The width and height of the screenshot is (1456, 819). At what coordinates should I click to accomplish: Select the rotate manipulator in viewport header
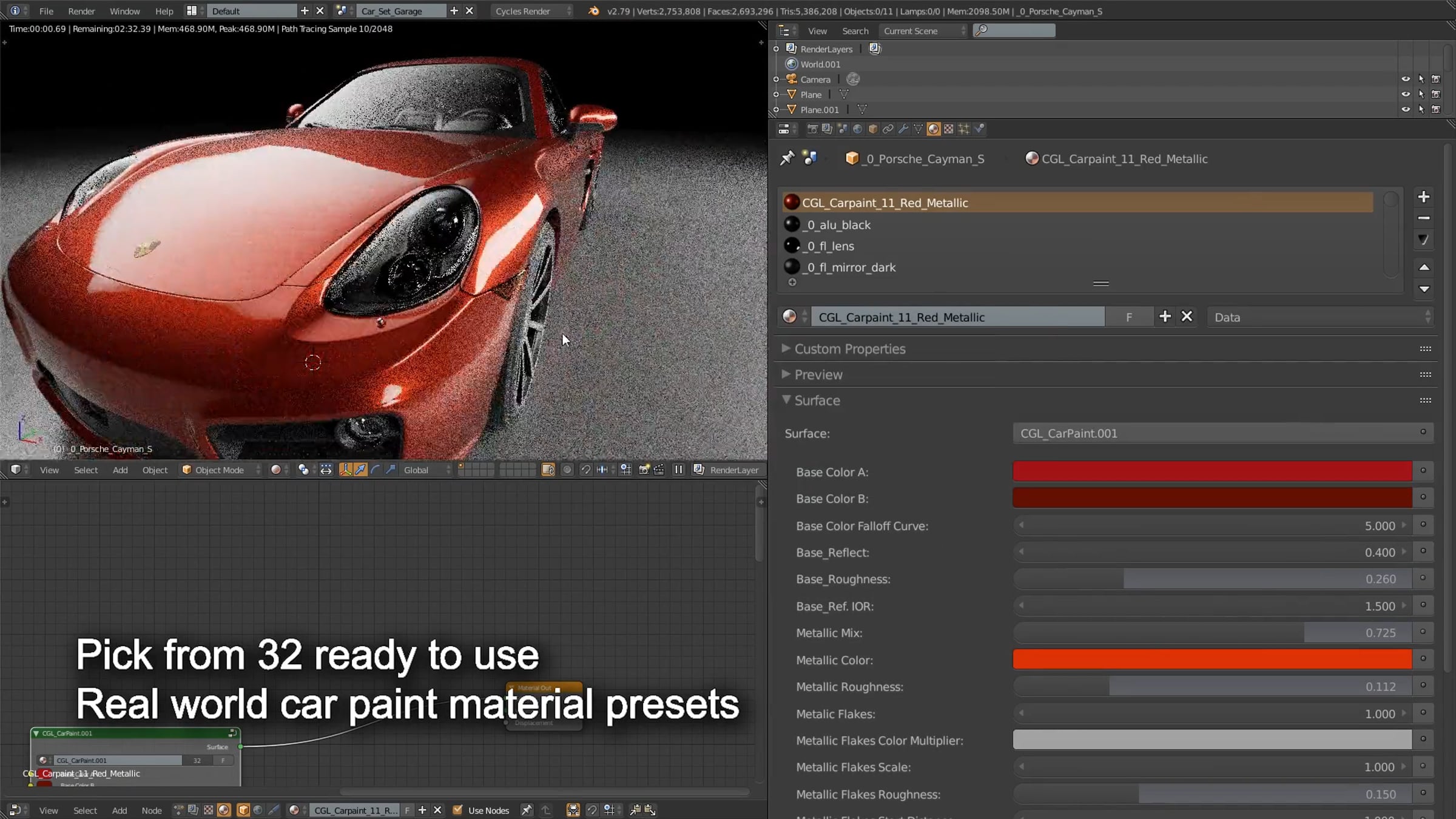[x=376, y=470]
